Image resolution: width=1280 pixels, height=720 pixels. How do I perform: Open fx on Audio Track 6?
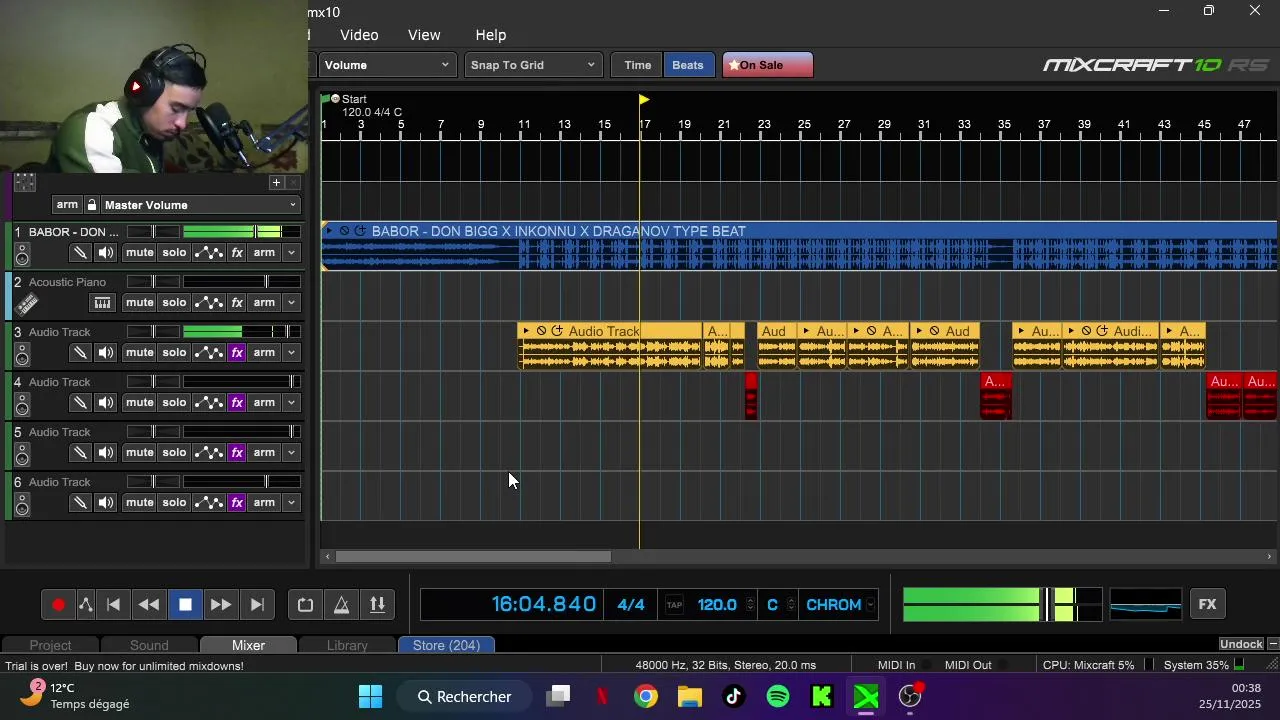pos(237,503)
